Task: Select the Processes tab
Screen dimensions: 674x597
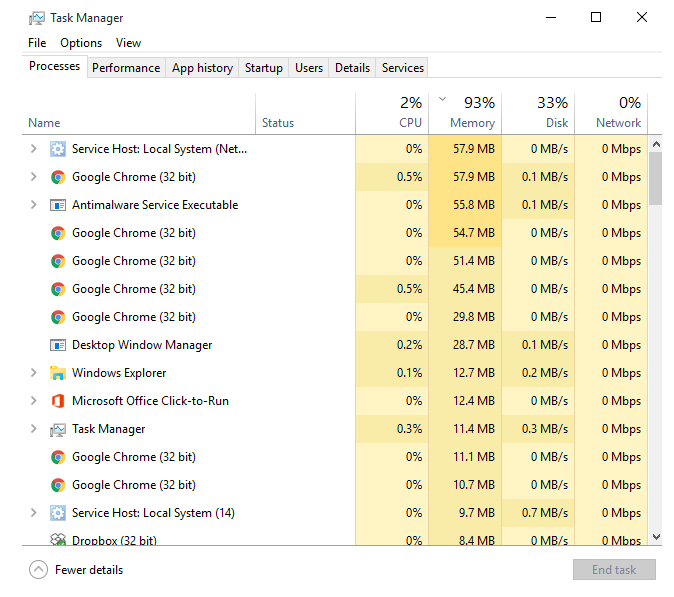Action: (x=55, y=67)
